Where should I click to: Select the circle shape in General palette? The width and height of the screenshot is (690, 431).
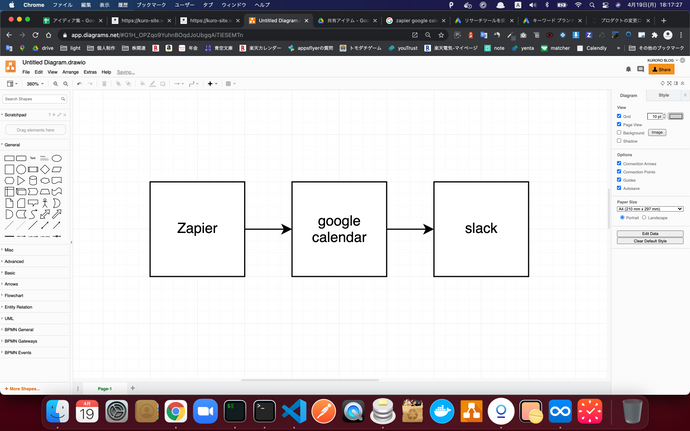coord(21,169)
